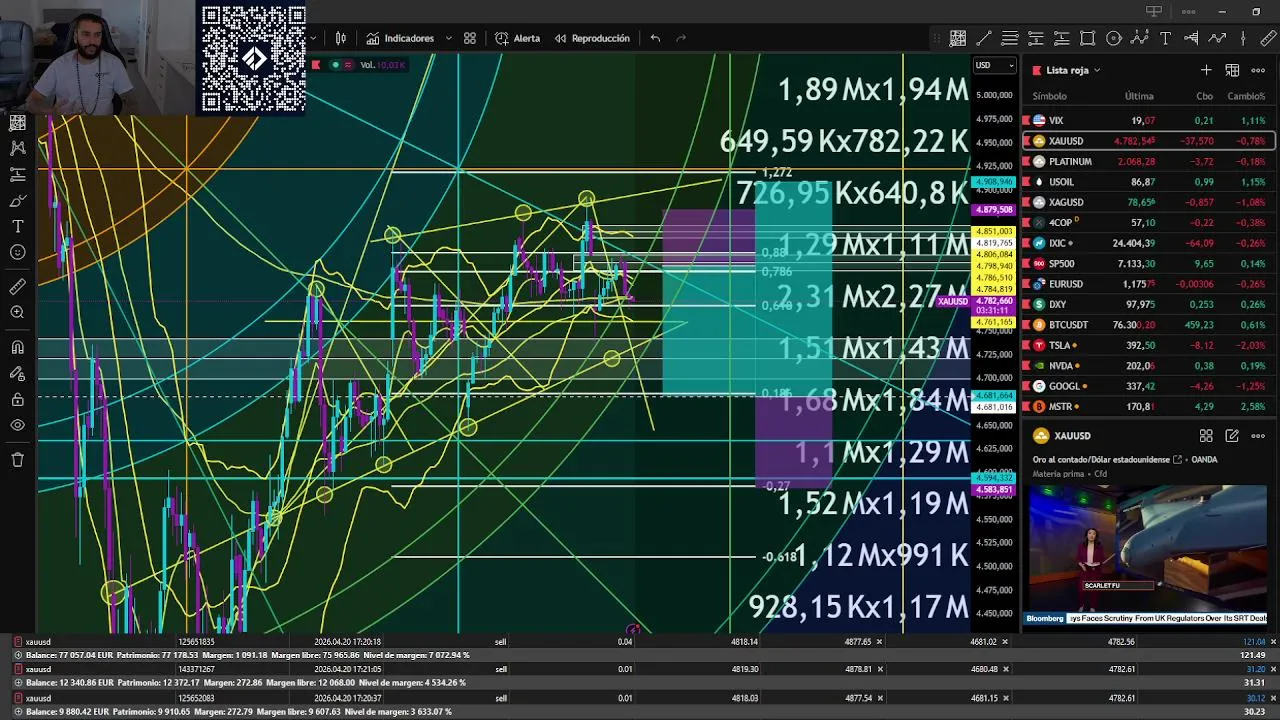The image size is (1280, 720).
Task: Select the circle tool in favorites toolbar
Action: pyautogui.click(x=1114, y=38)
